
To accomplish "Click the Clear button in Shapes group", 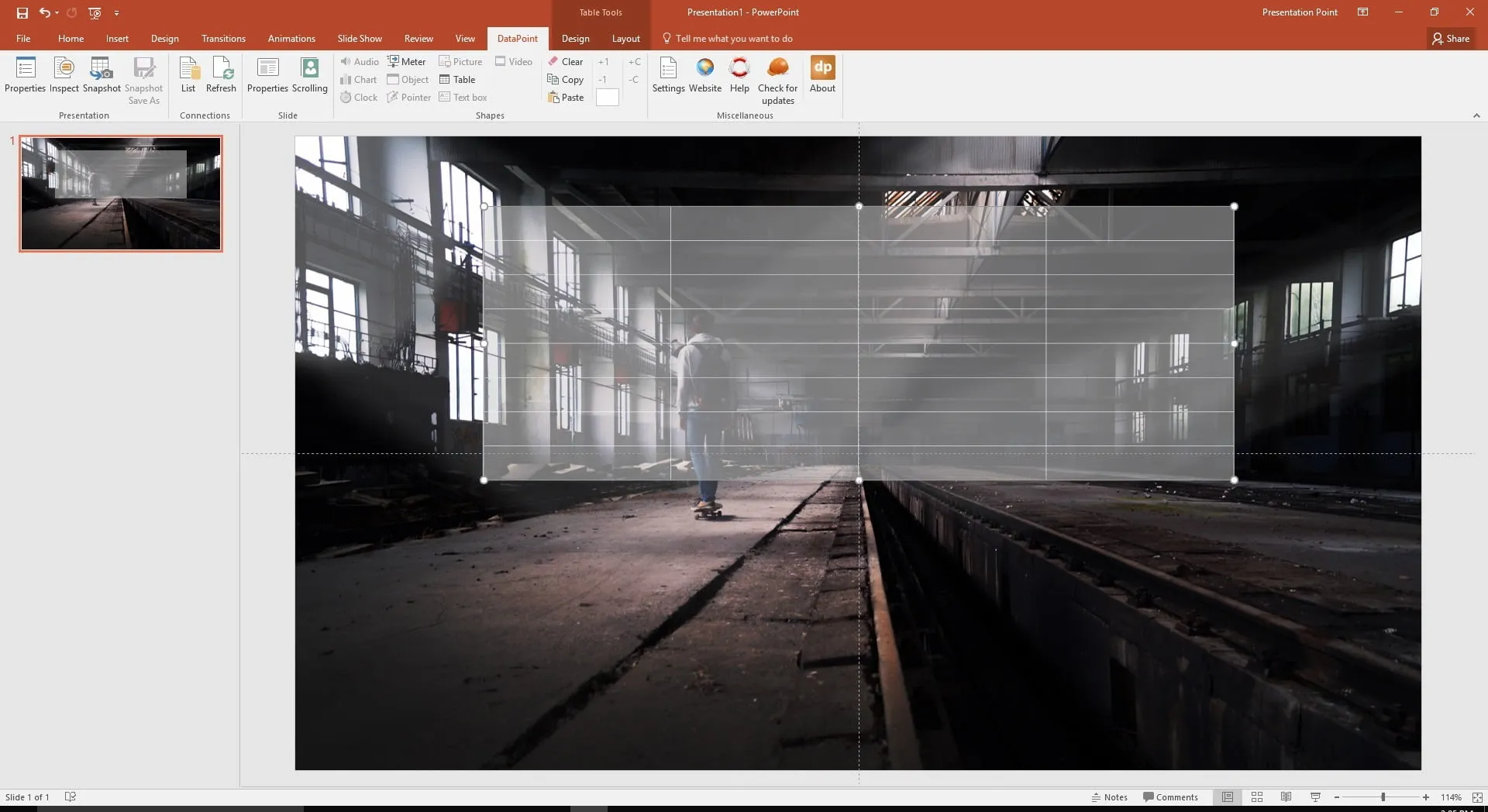I will (566, 62).
